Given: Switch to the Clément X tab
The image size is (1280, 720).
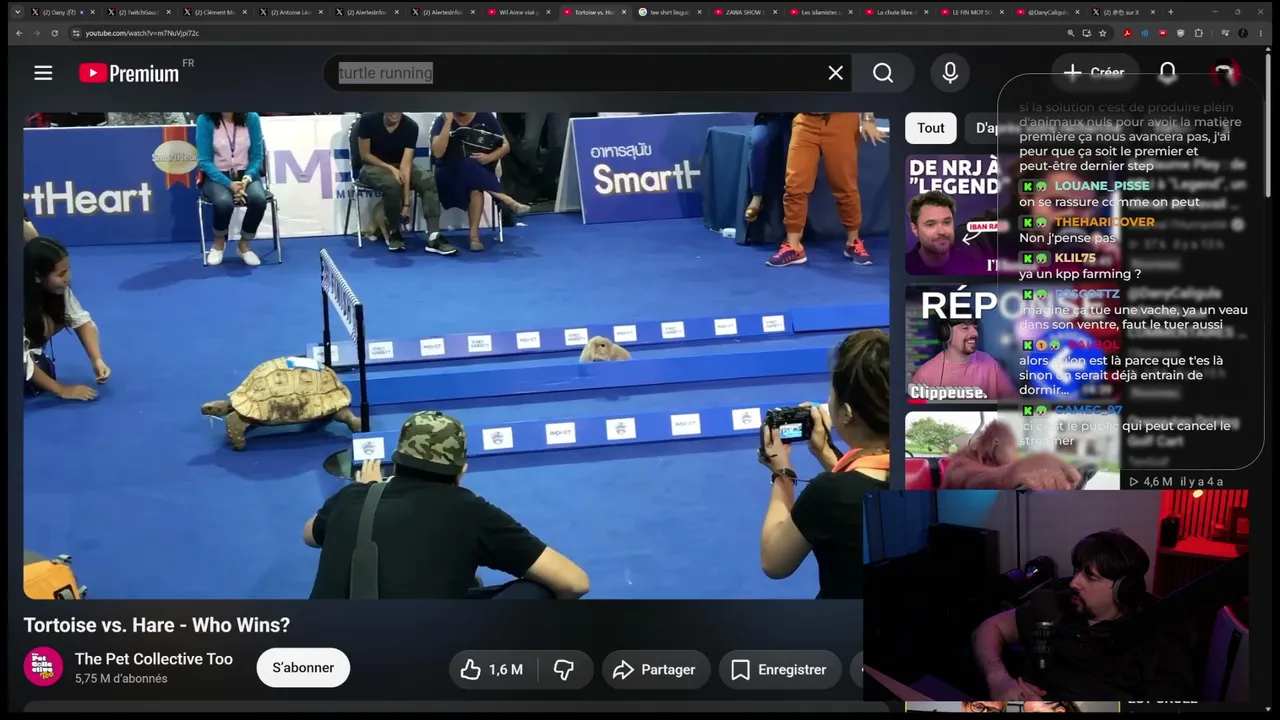Looking at the screenshot, I should point(214,12).
